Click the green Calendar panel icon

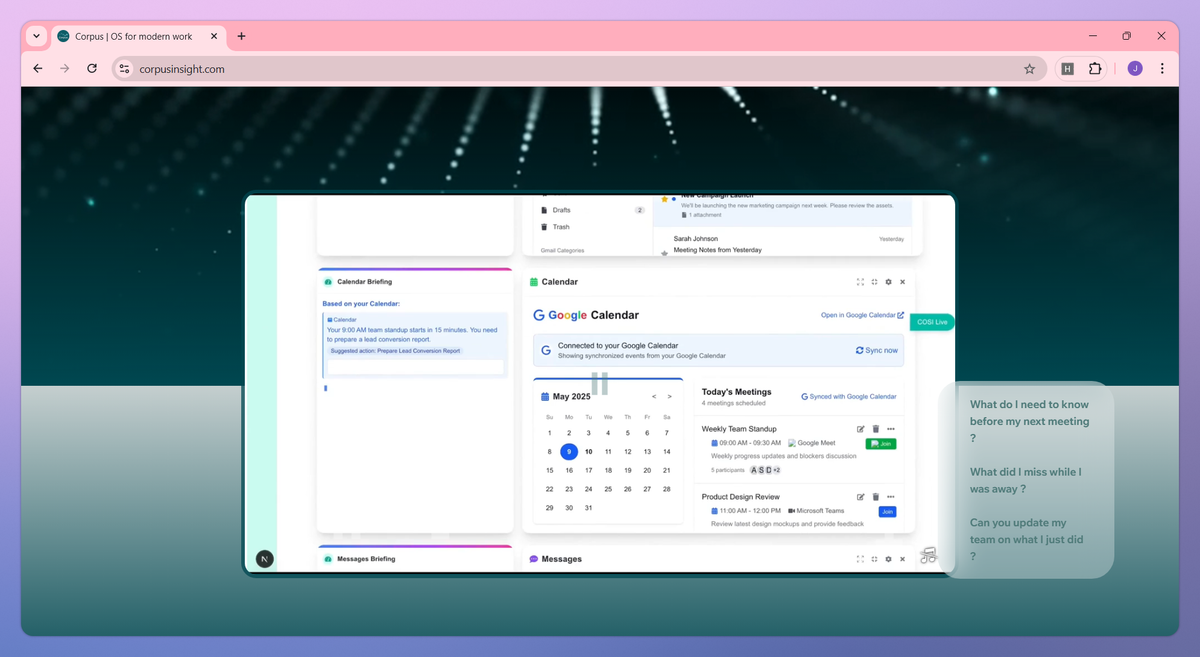tap(534, 282)
